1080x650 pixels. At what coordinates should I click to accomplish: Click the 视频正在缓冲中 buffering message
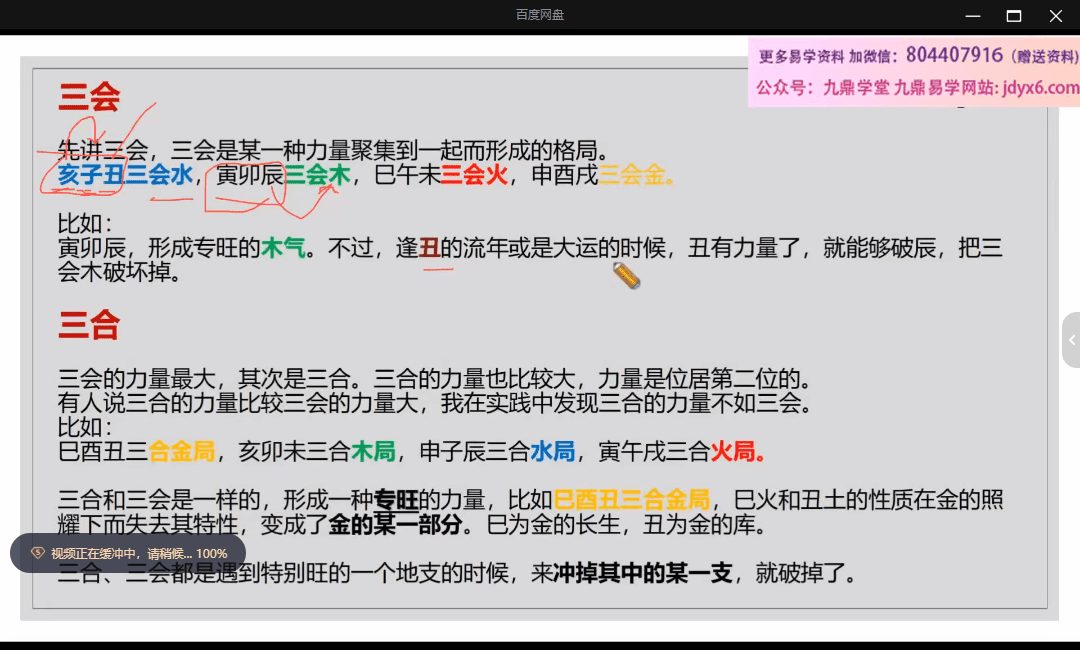pyautogui.click(x=138, y=553)
